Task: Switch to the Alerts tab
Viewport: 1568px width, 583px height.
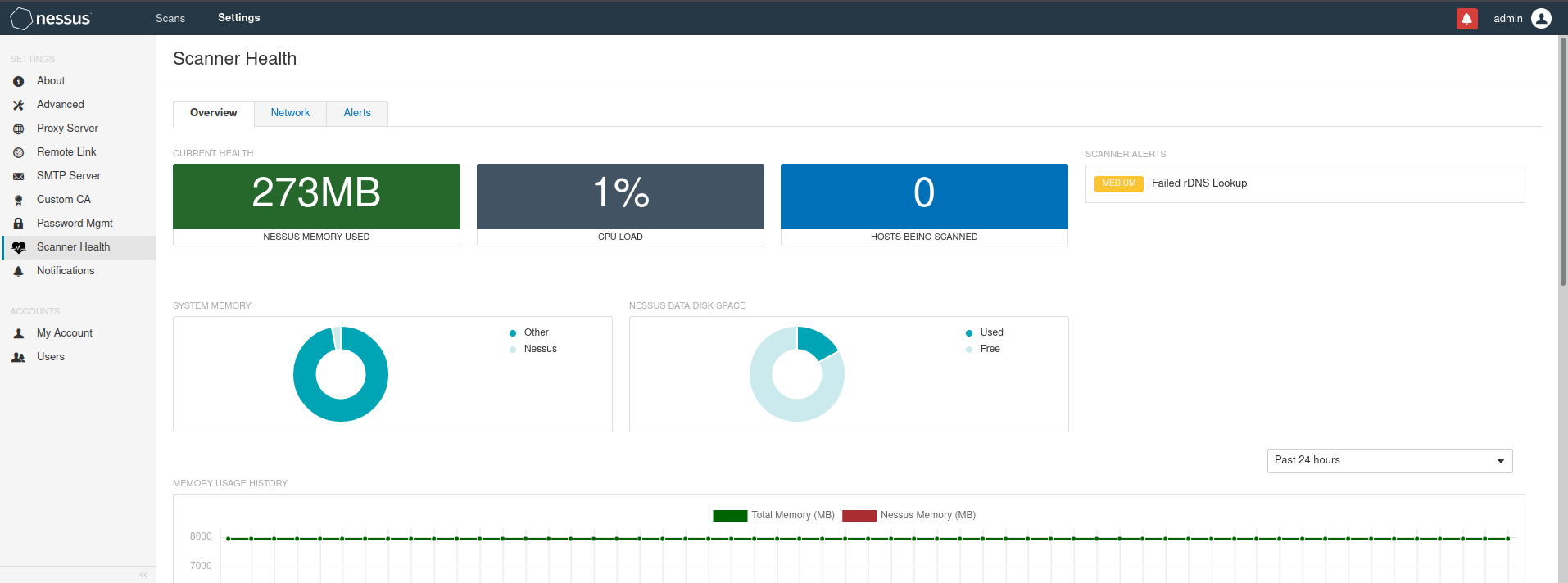Action: pyautogui.click(x=357, y=113)
